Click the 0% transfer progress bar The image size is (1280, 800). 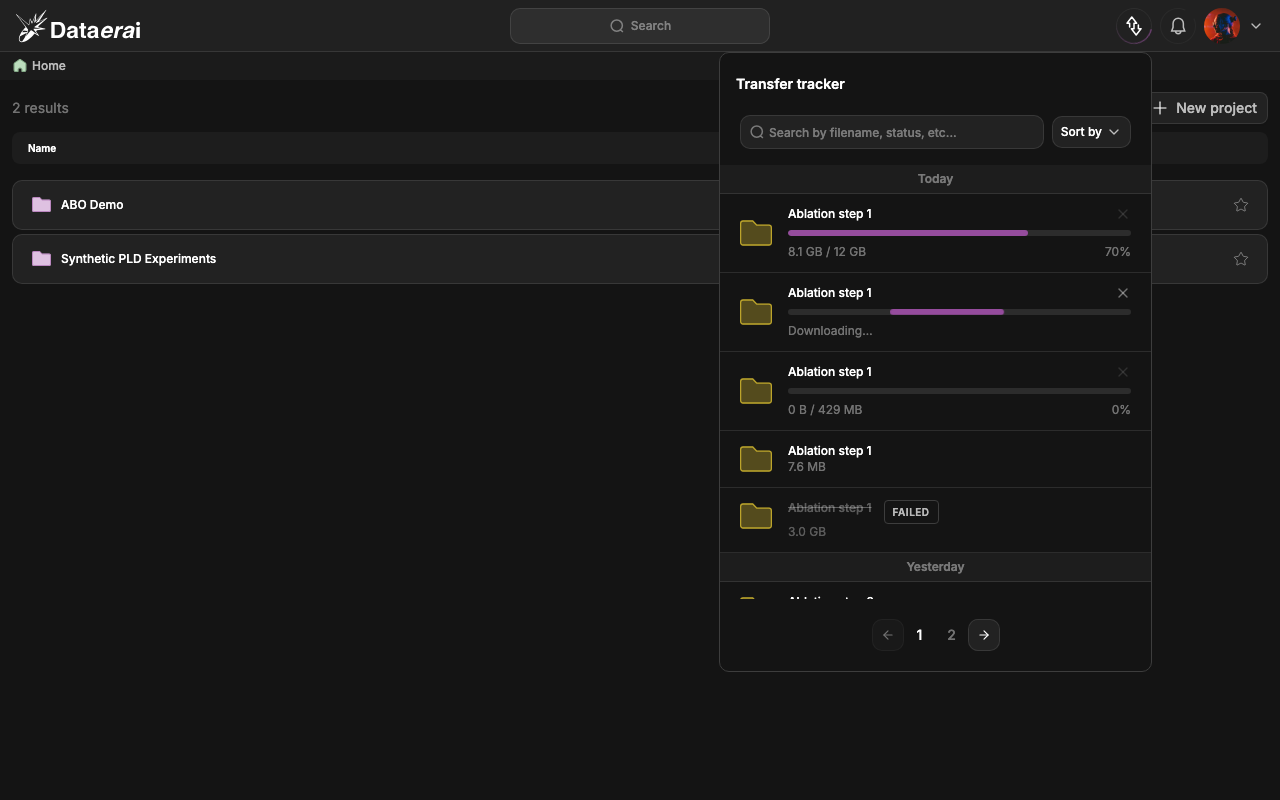(959, 391)
